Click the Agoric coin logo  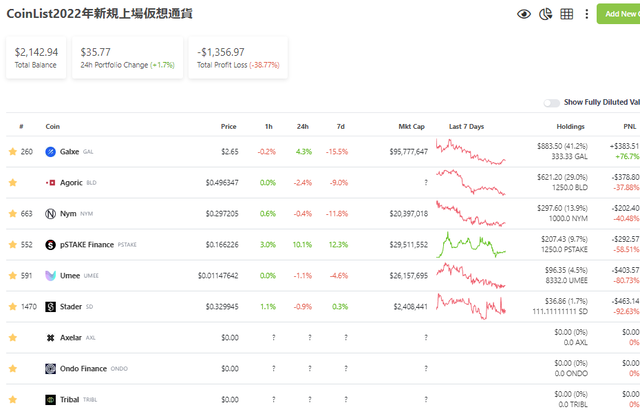[50, 183]
